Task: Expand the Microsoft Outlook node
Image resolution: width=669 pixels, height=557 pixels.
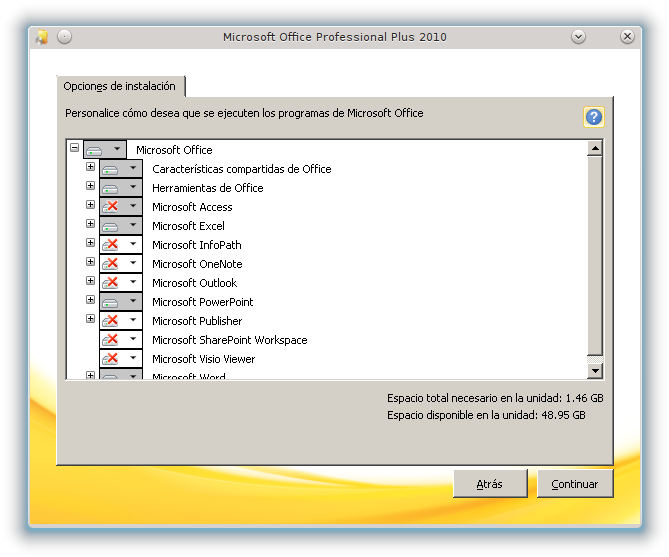Action: pos(90,280)
